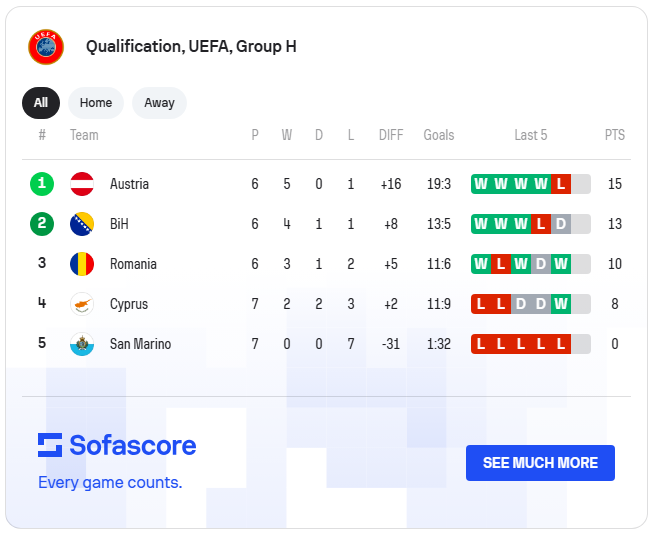Open the San Marino team link
Screen dimensions: 650x540
click(x=140, y=344)
